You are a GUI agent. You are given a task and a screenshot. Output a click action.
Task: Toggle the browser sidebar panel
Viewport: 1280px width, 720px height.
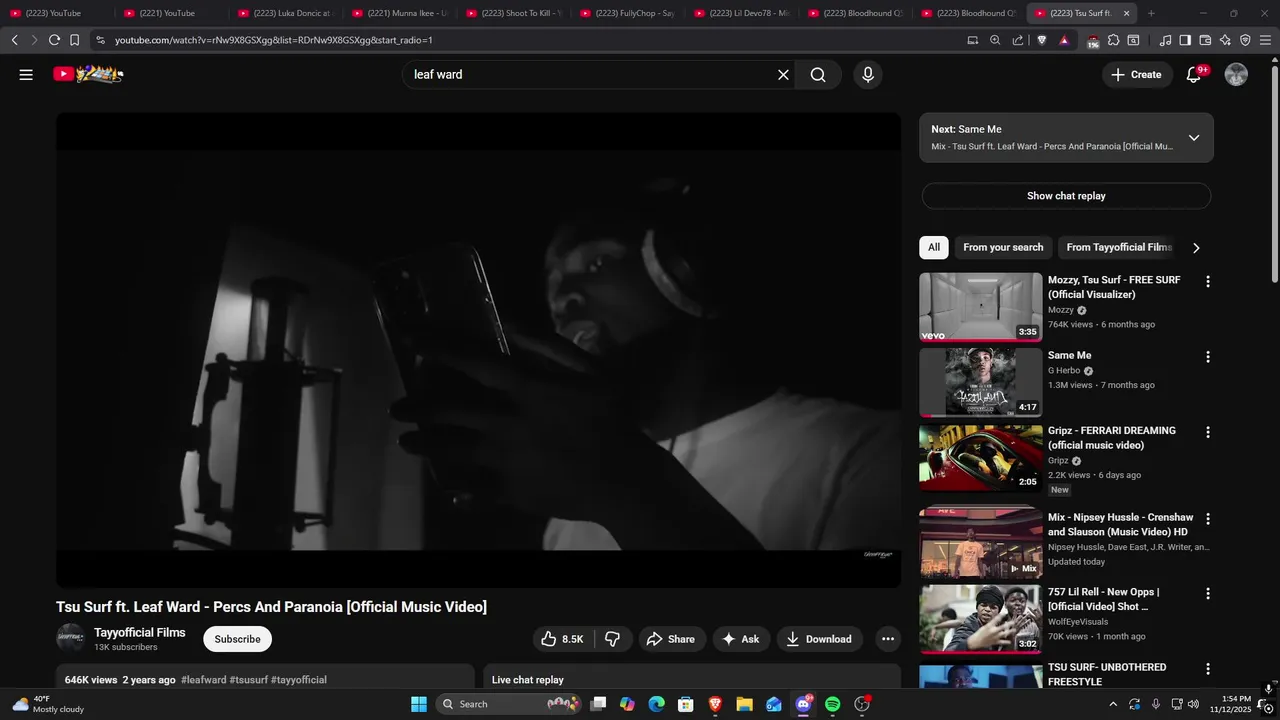click(1185, 40)
